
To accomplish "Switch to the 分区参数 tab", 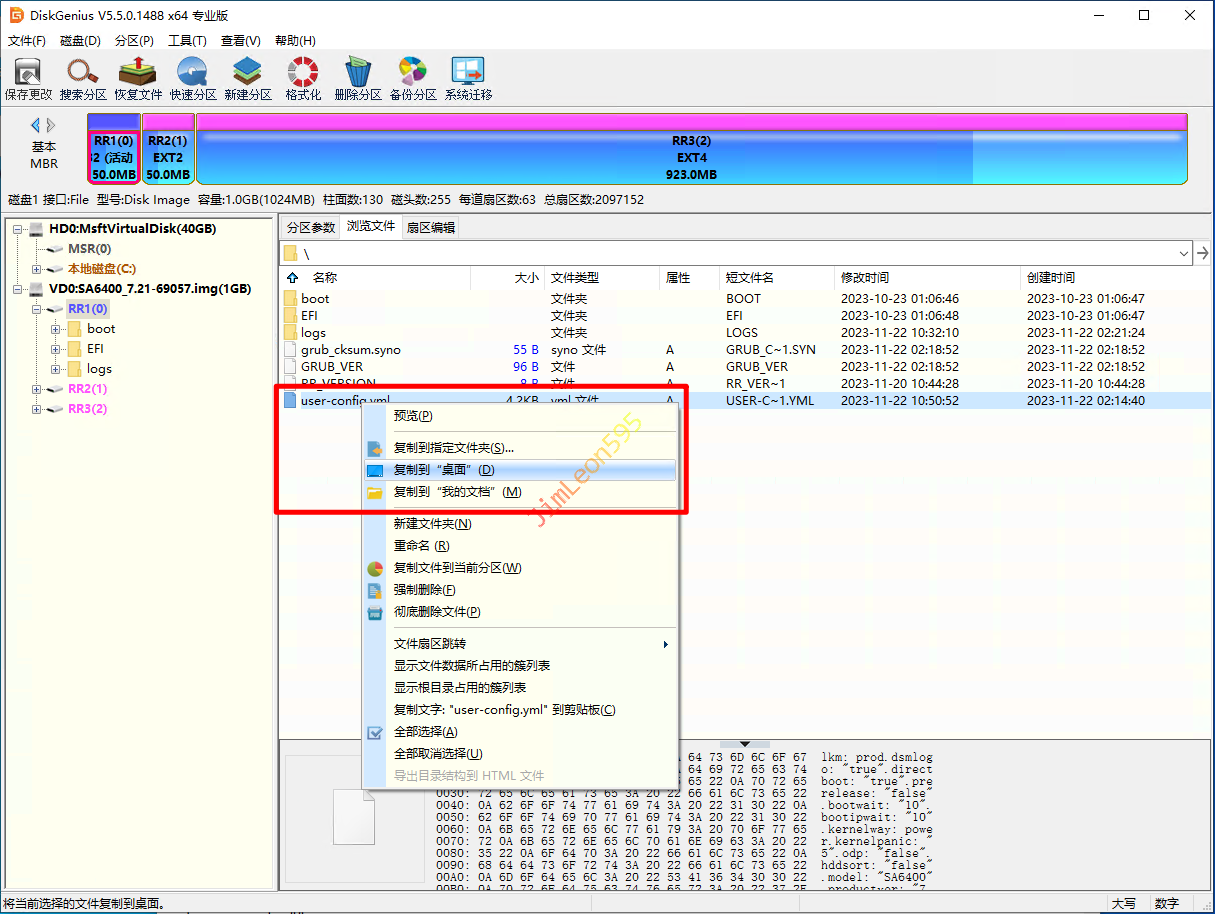I will [x=310, y=227].
